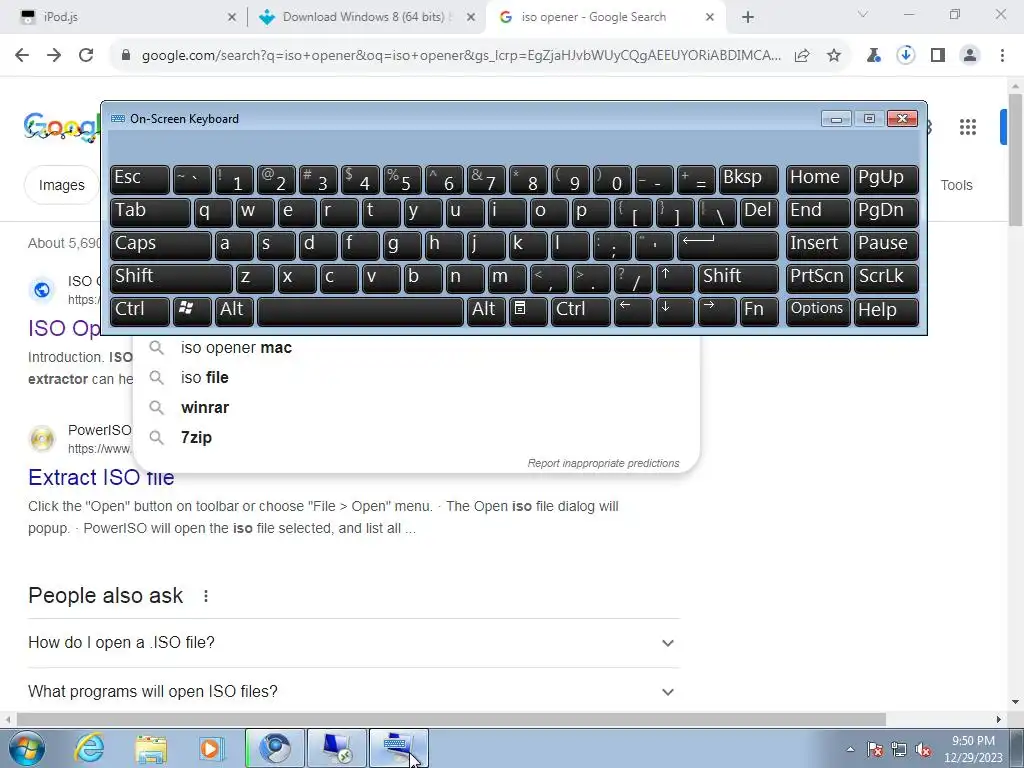Share this page using the share icon
This screenshot has height=768, width=1024.
802,56
